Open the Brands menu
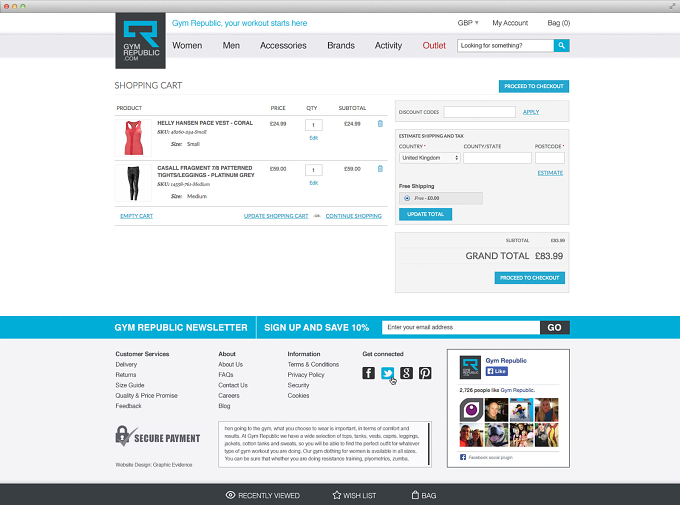 tap(341, 46)
